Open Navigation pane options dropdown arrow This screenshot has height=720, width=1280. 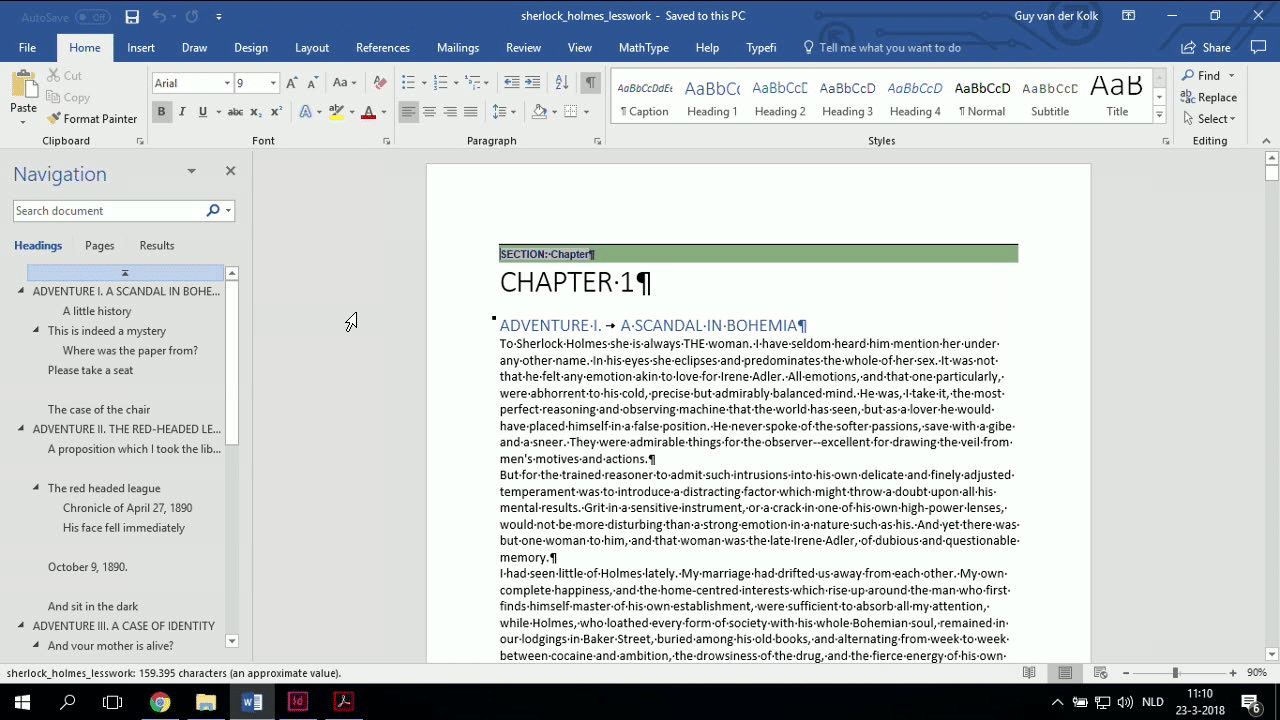pyautogui.click(x=191, y=171)
